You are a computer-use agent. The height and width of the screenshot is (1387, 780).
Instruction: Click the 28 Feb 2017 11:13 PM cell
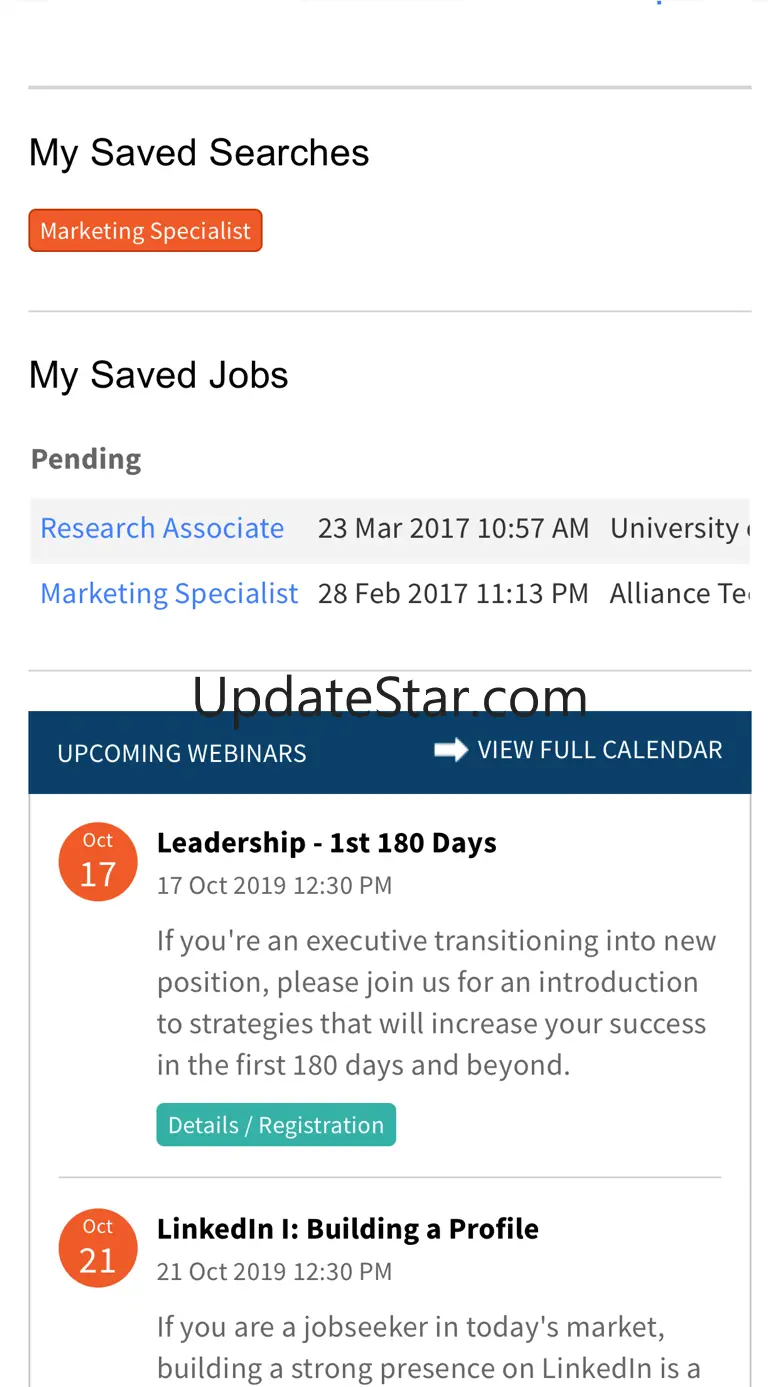(454, 593)
